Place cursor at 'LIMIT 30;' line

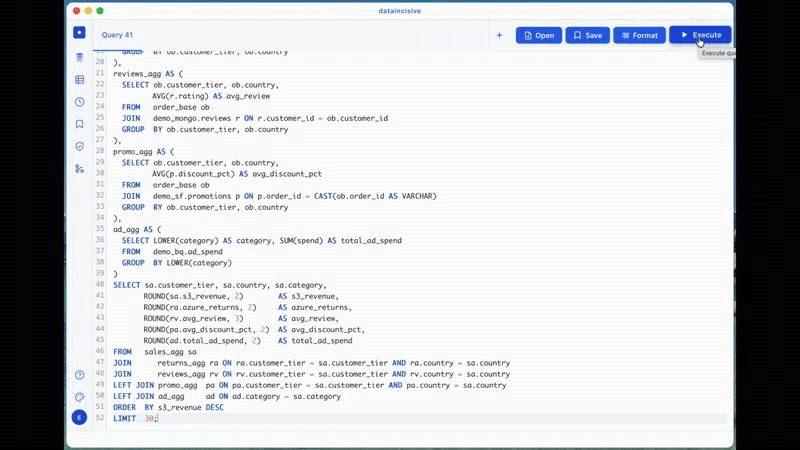[x=135, y=418]
